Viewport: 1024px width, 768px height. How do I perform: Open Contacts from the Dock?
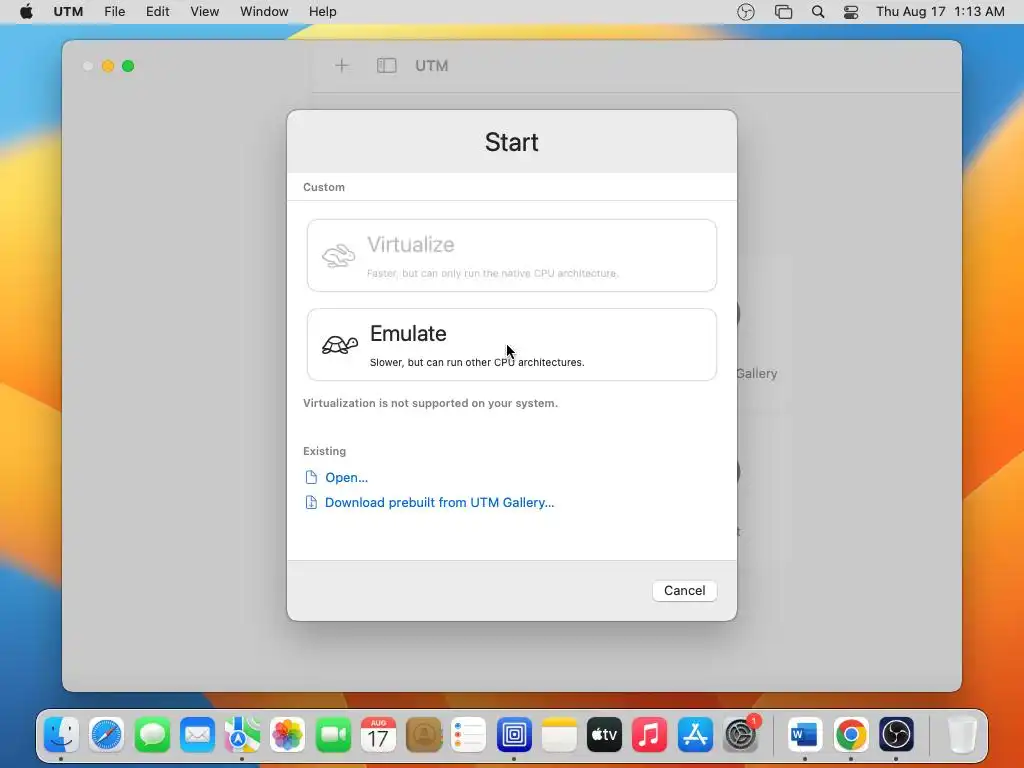424,735
